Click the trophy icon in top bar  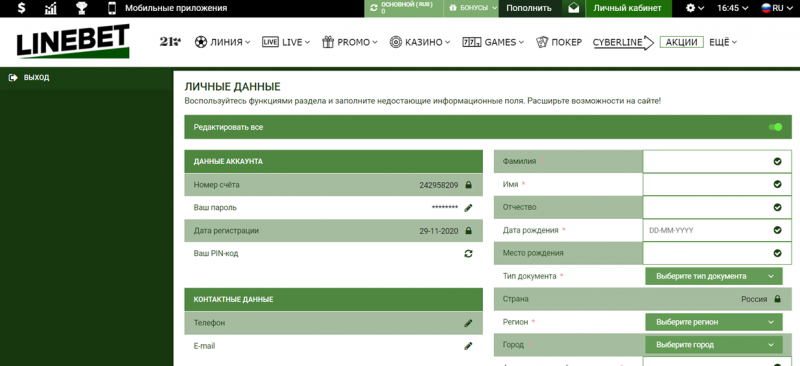[x=81, y=8]
